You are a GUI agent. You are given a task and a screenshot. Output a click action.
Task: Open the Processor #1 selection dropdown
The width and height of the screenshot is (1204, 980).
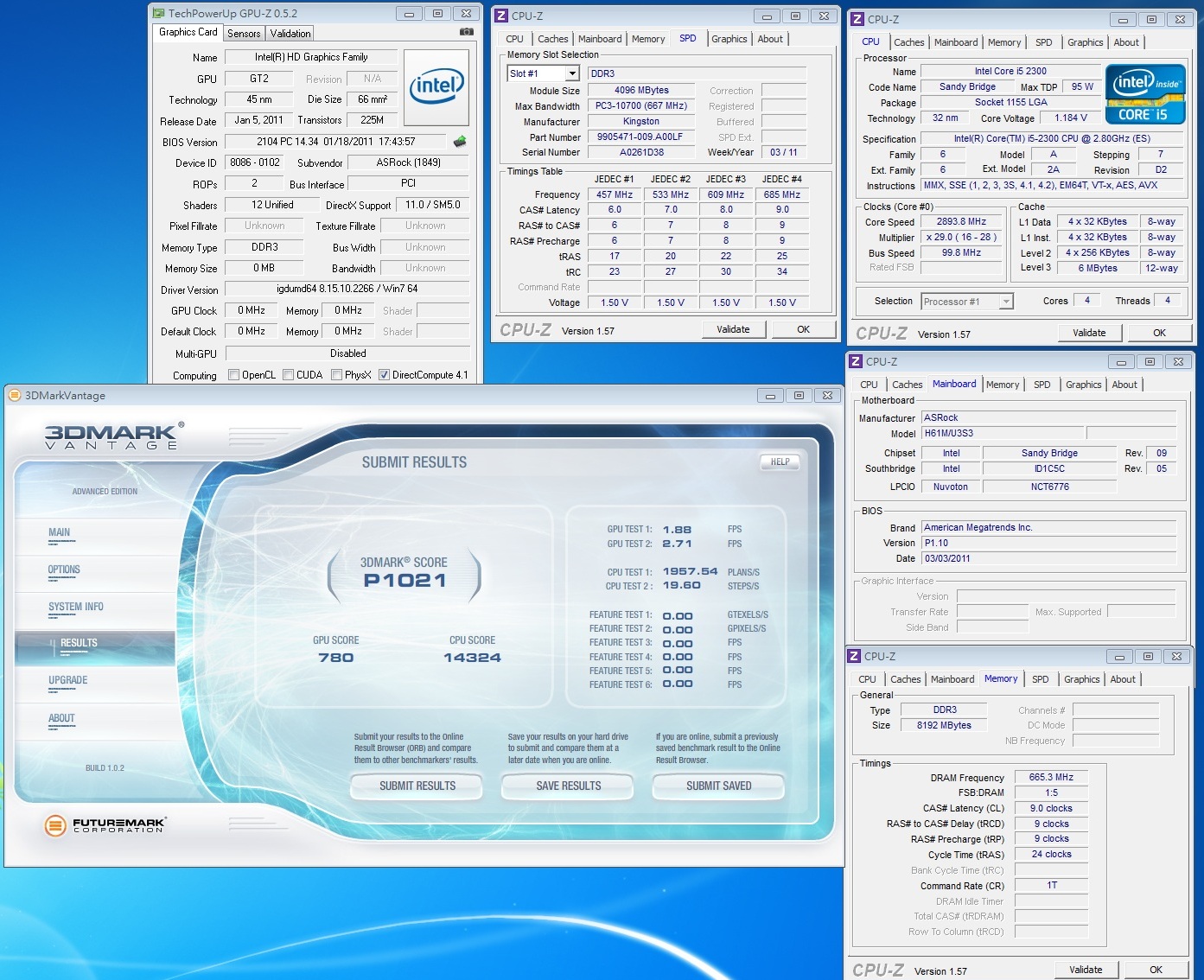click(1005, 302)
